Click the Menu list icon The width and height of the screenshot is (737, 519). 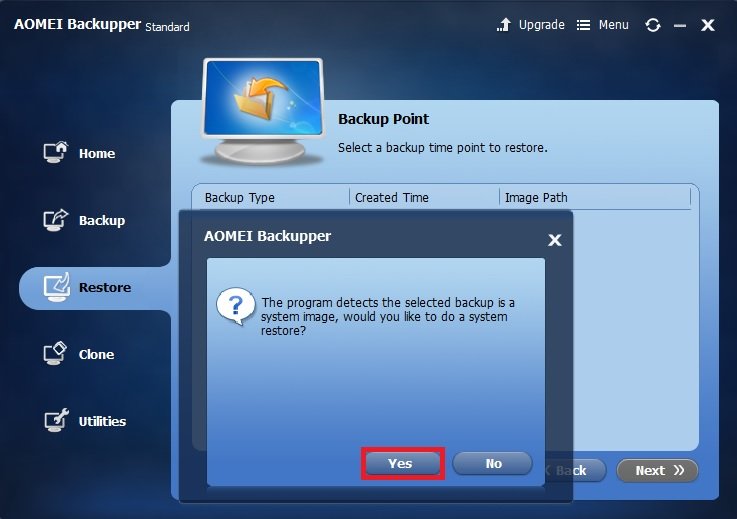(583, 25)
